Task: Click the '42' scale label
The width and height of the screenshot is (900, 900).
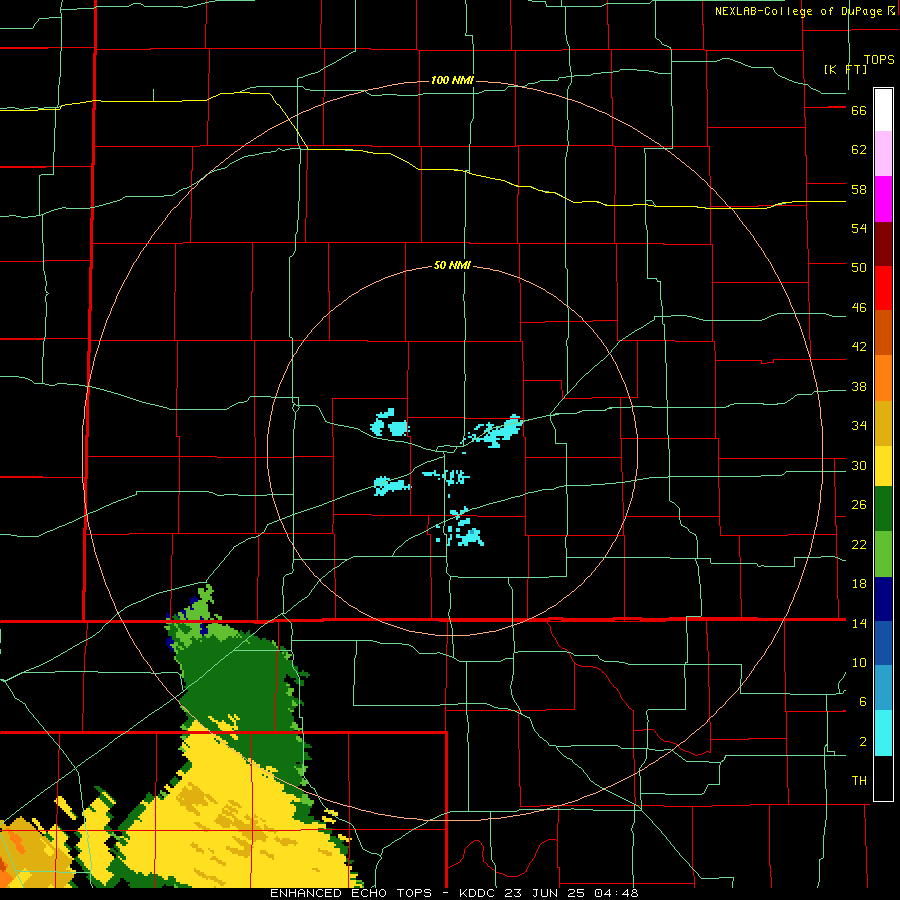Action: (x=859, y=347)
